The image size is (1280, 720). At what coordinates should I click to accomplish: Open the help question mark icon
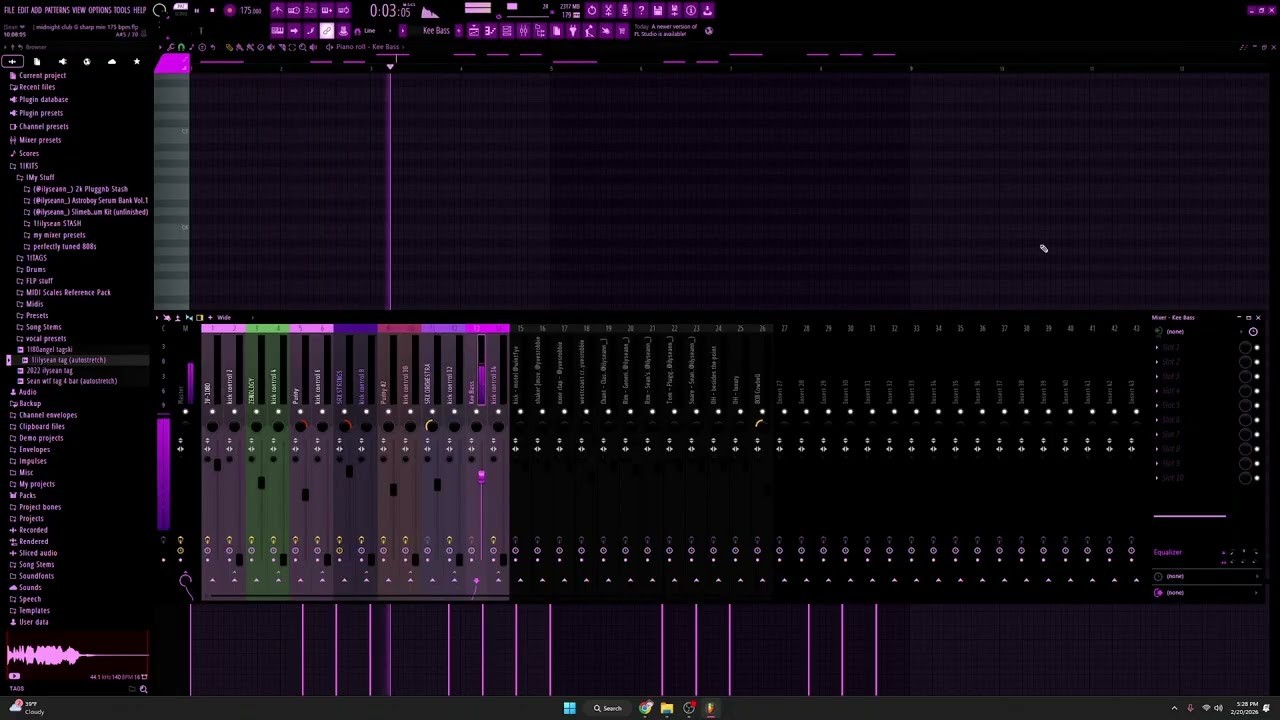pyautogui.click(x=641, y=11)
